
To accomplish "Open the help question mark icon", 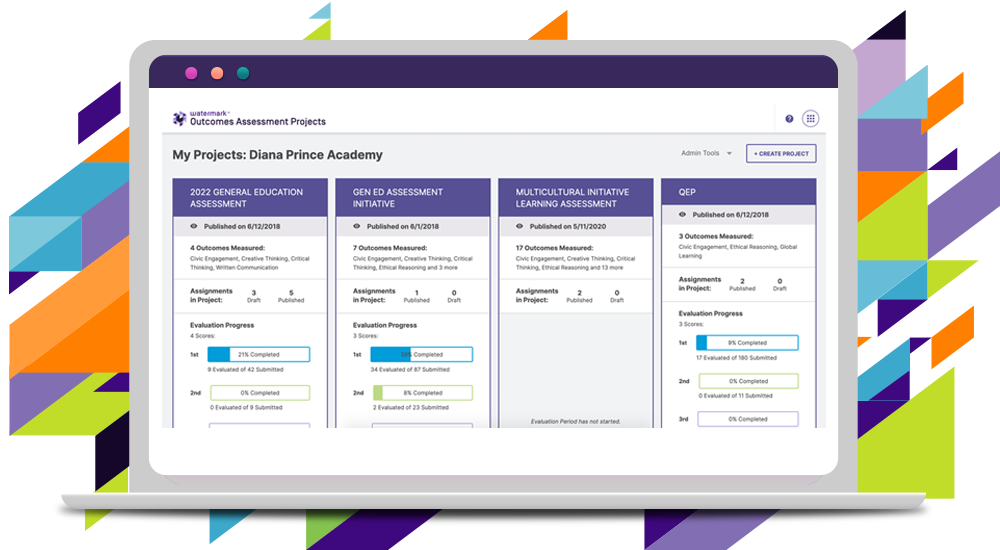I will click(x=789, y=119).
